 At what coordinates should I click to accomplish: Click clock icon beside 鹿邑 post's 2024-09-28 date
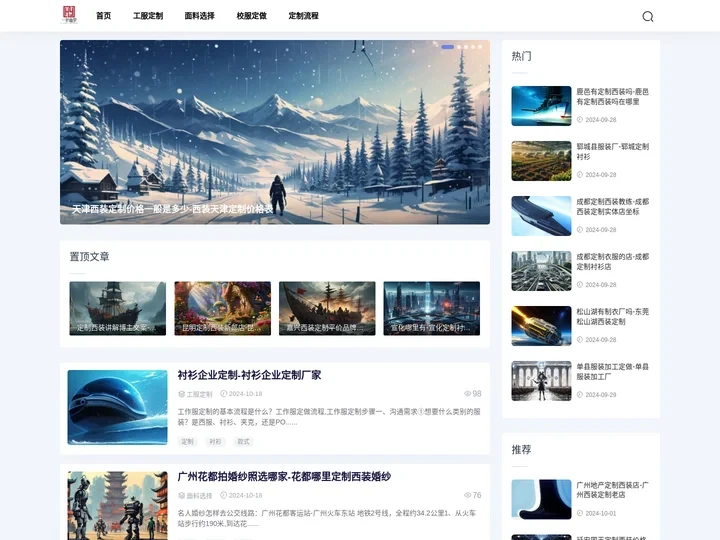(x=579, y=119)
